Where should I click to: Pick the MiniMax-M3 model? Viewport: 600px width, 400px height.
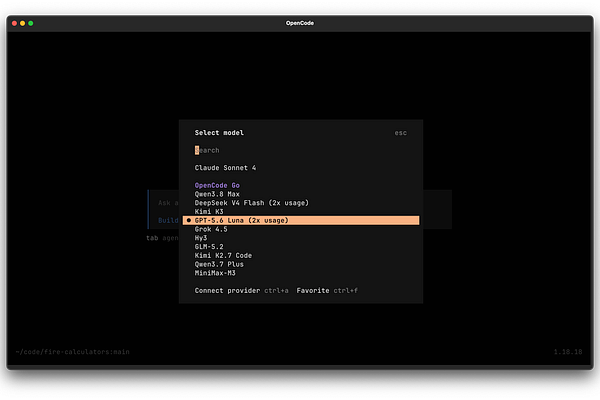tap(215, 273)
